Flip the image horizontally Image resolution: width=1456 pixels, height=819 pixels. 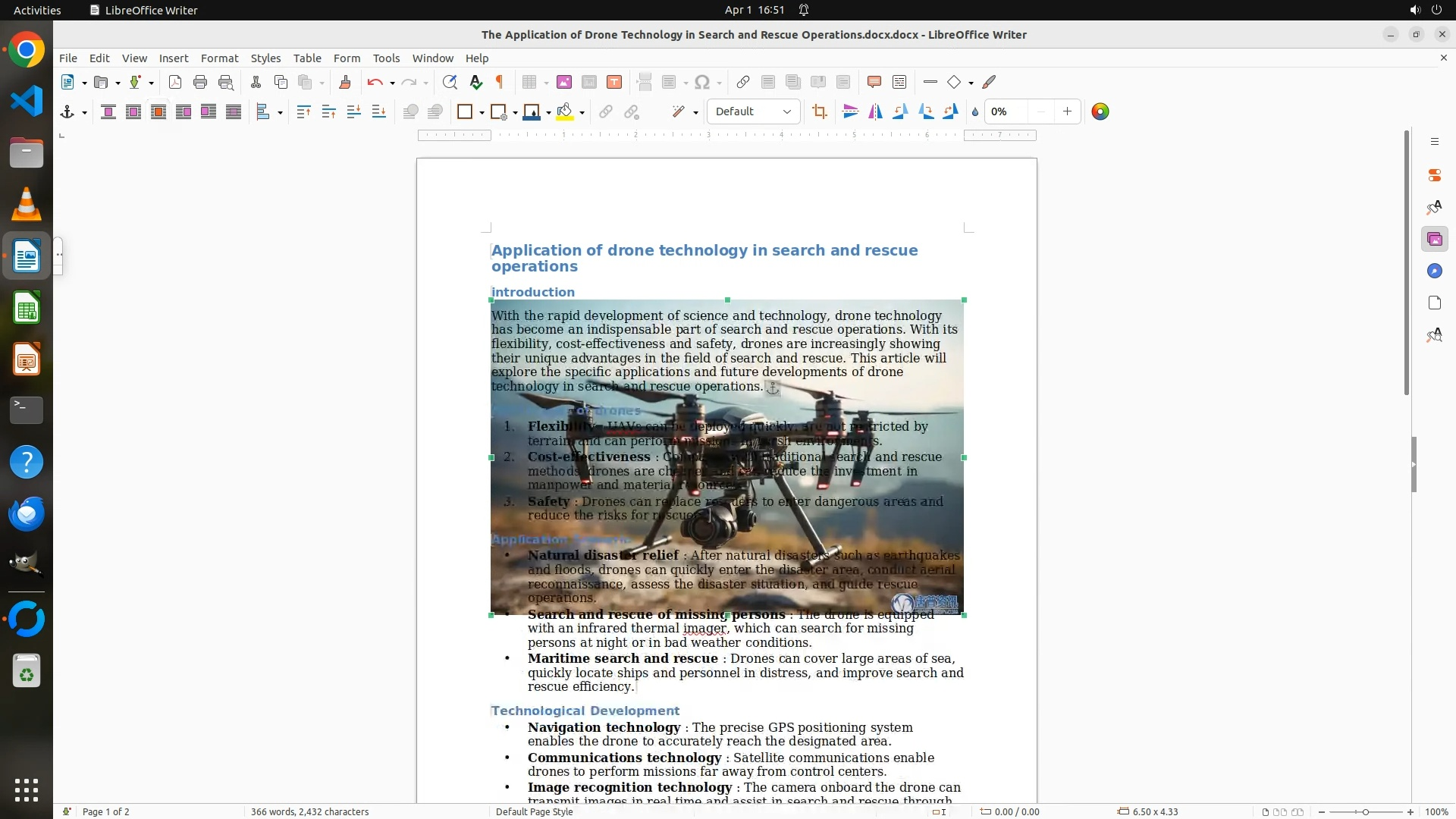click(x=875, y=112)
